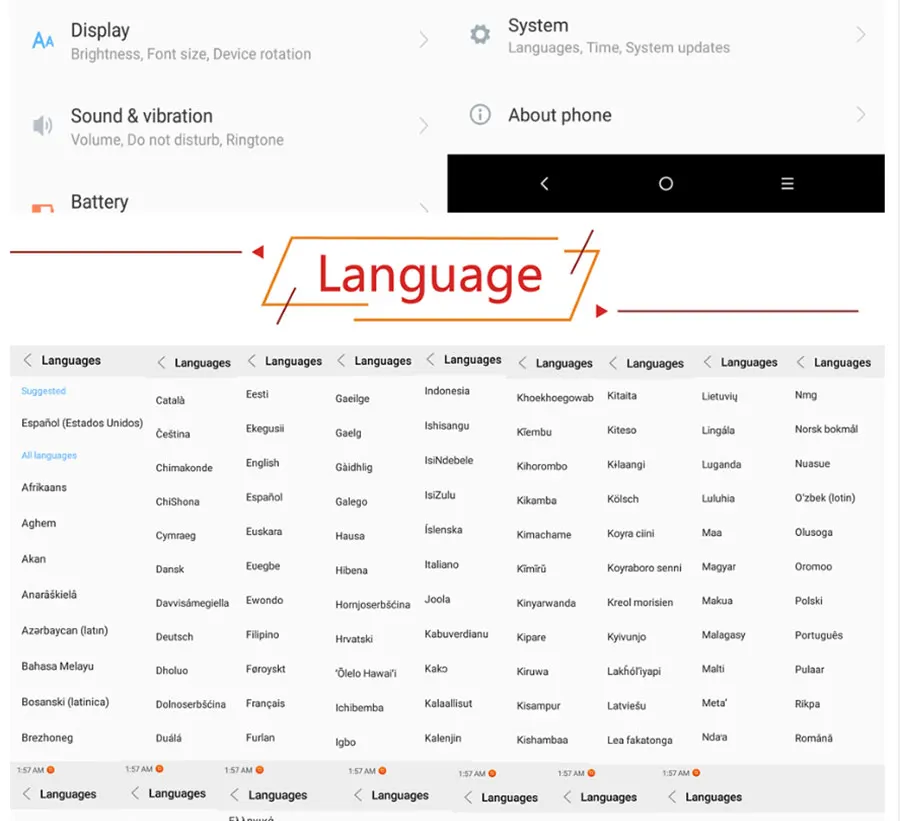Go back from Languages list above Khoekhoegowab
Viewport: 900px width, 821px height.
pyautogui.click(x=522, y=363)
